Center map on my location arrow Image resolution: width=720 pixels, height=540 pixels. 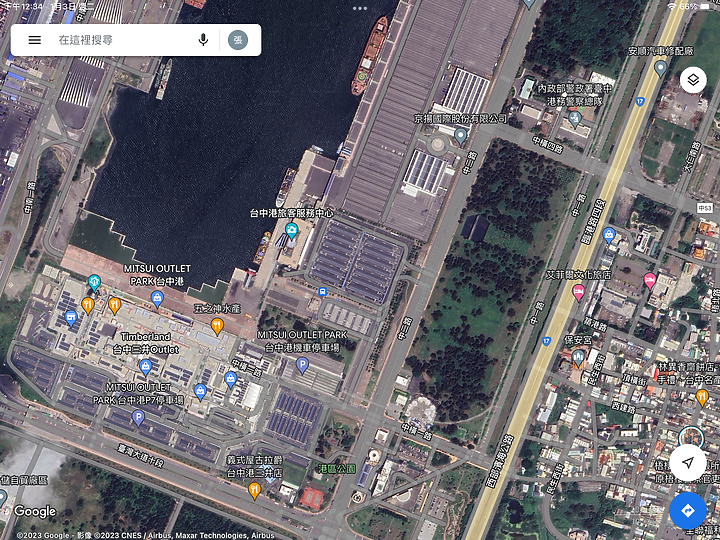click(687, 462)
